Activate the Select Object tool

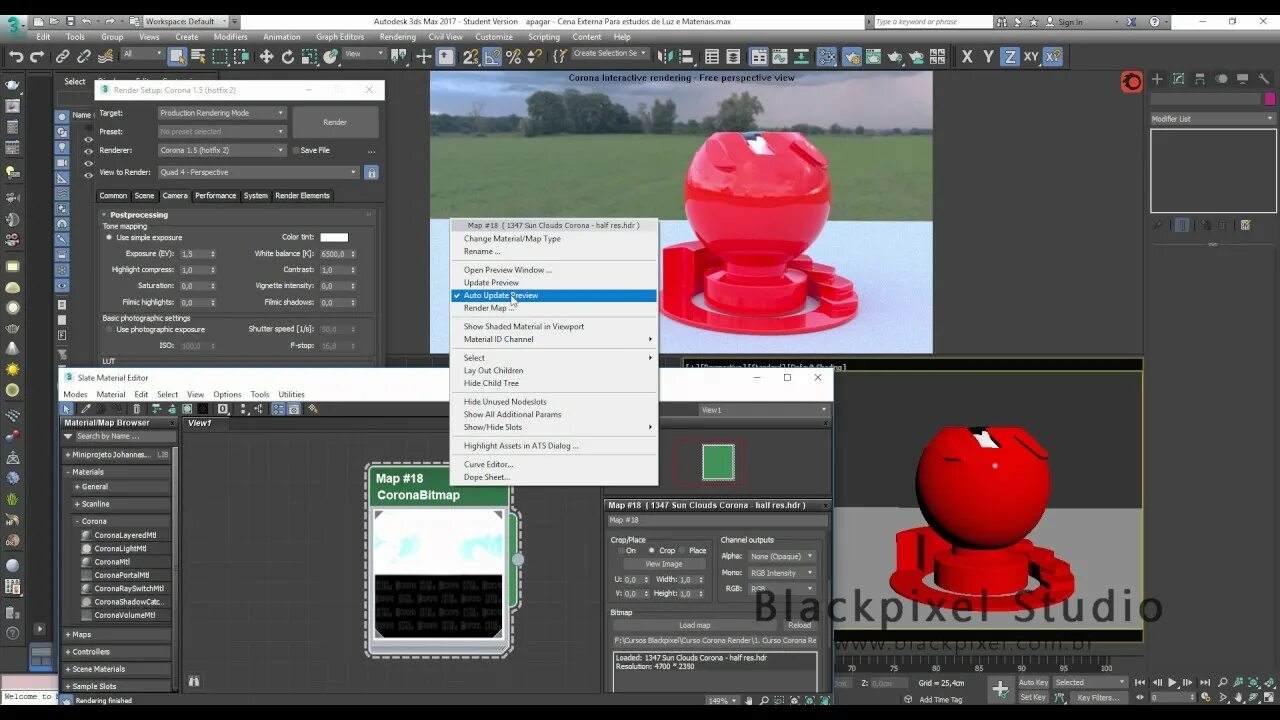(177, 57)
